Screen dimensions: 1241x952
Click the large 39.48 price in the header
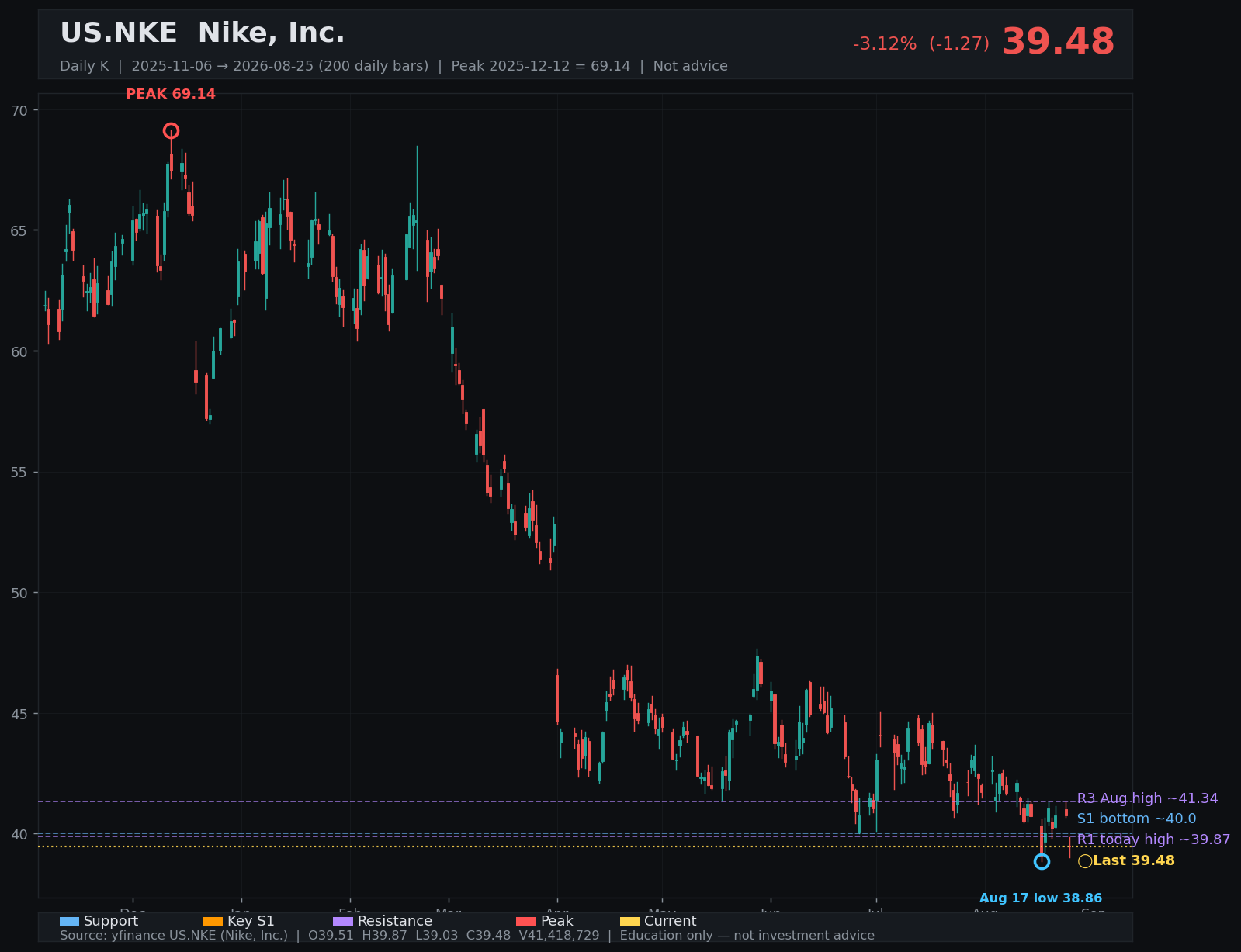pyautogui.click(x=1058, y=42)
